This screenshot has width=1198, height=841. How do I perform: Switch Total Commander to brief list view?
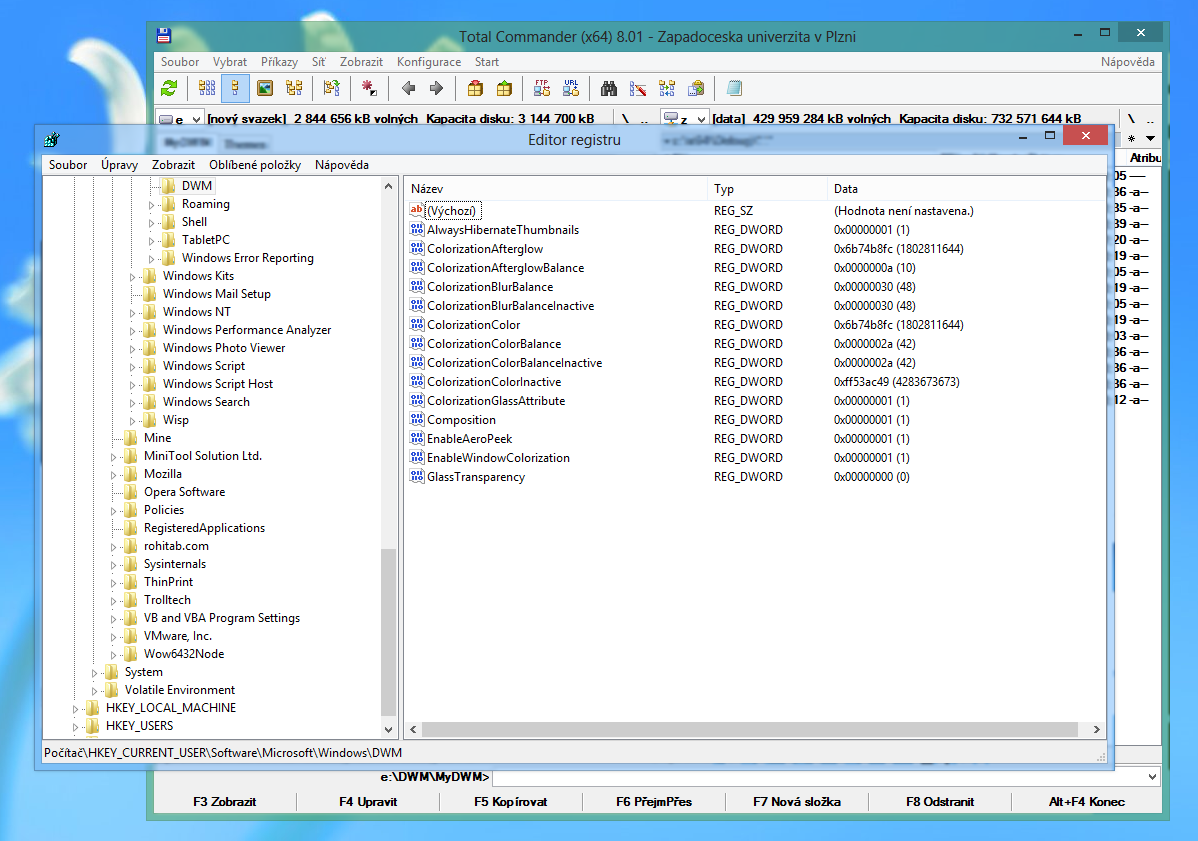coord(207,89)
